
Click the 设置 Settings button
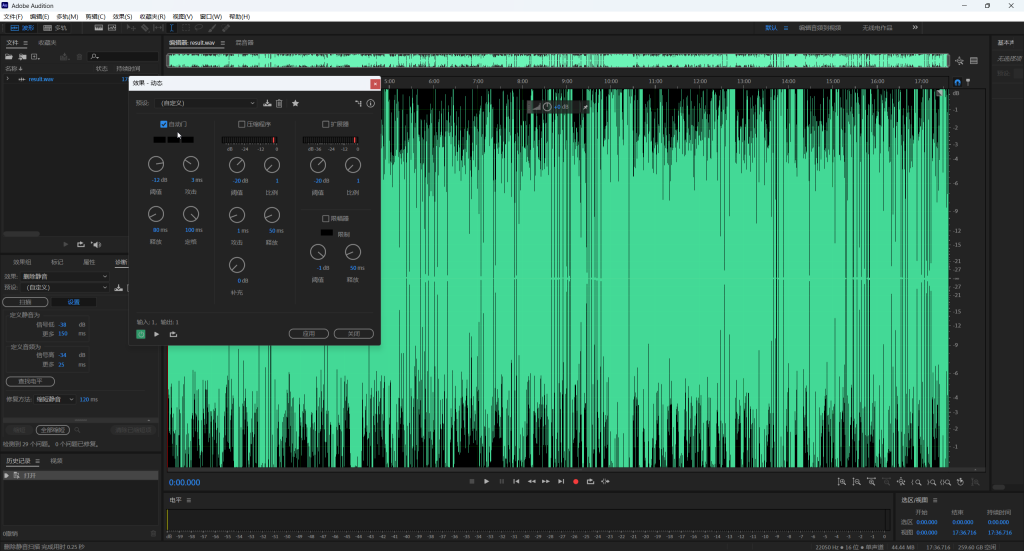click(74, 302)
